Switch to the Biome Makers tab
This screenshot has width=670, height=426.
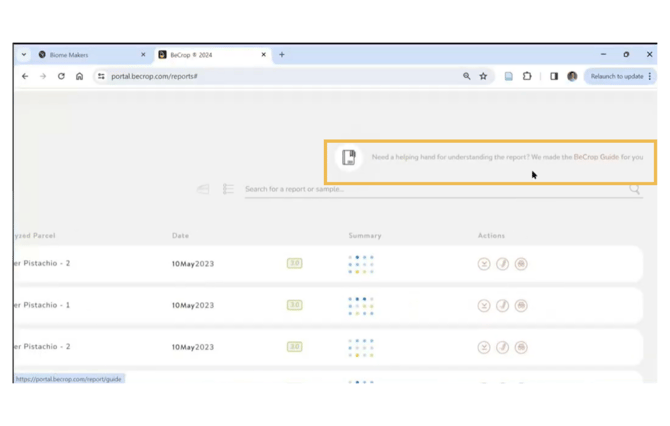coord(88,55)
